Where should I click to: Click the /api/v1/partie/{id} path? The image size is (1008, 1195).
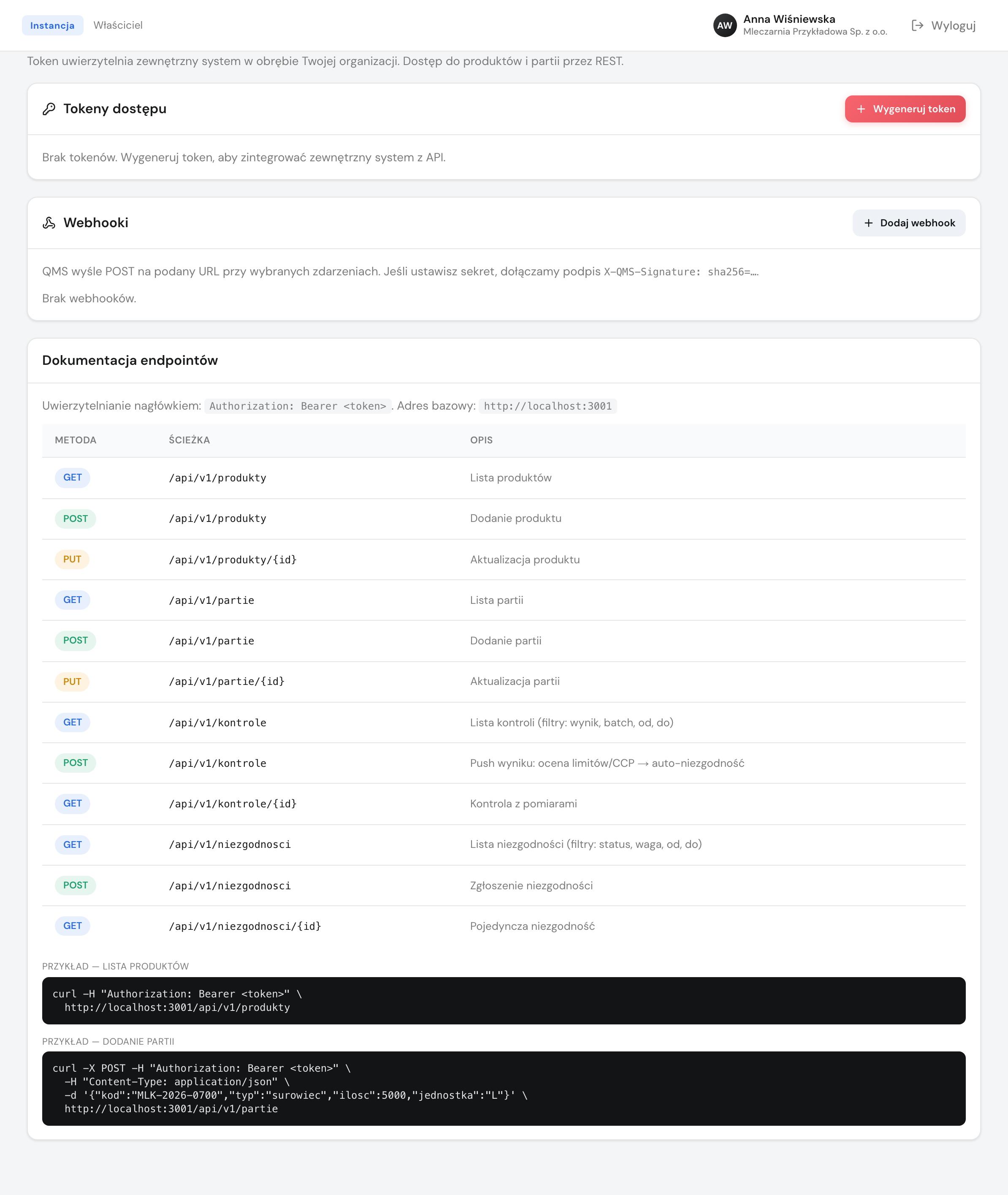coord(226,681)
